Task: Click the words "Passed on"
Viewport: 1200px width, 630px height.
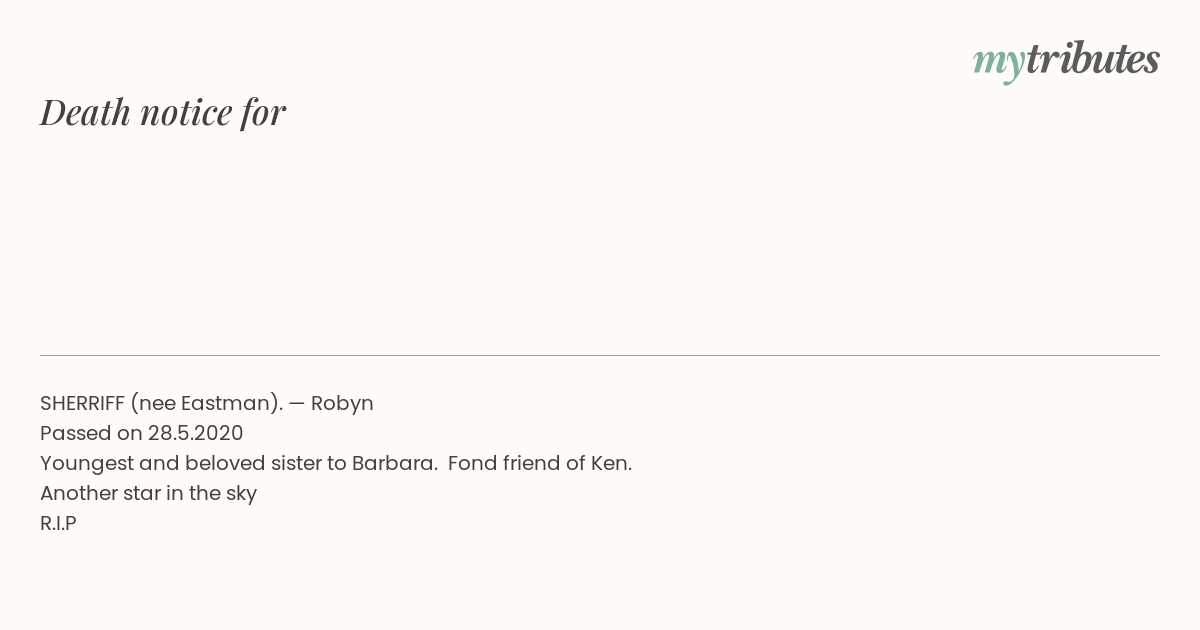Action: click(x=91, y=433)
